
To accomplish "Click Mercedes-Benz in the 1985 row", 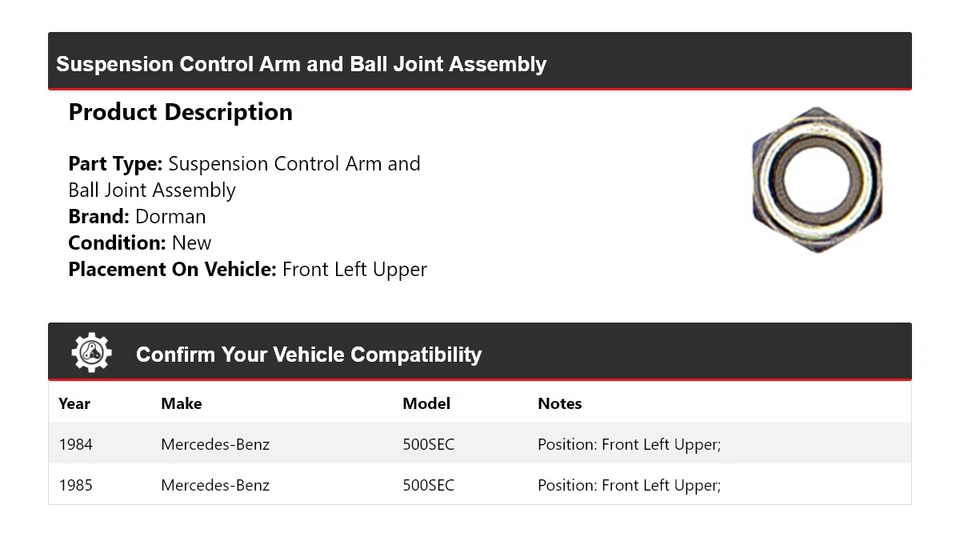I will [215, 485].
